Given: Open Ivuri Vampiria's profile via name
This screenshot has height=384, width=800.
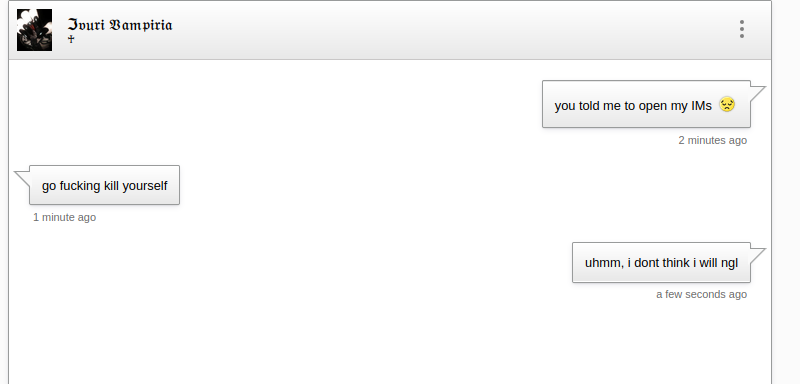Looking at the screenshot, I should click(x=120, y=24).
